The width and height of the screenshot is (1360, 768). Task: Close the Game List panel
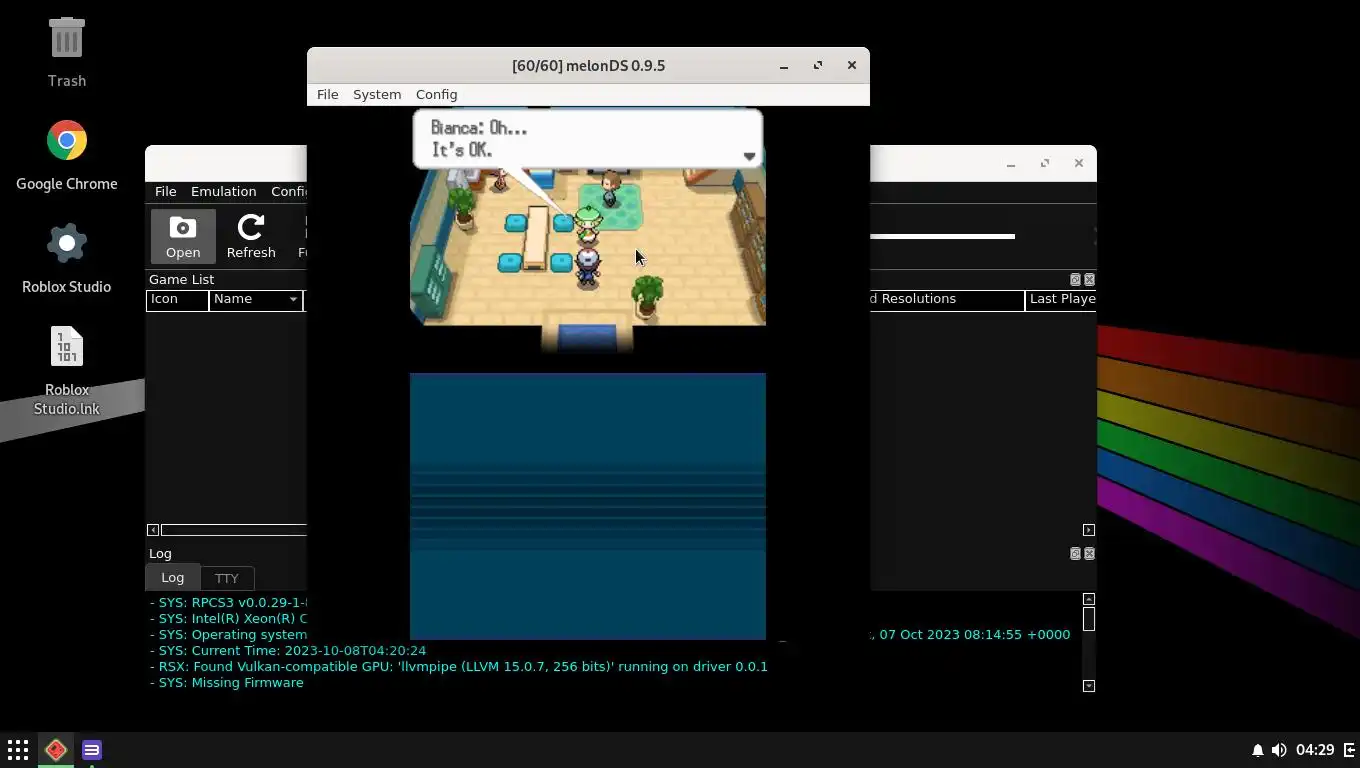point(1090,280)
